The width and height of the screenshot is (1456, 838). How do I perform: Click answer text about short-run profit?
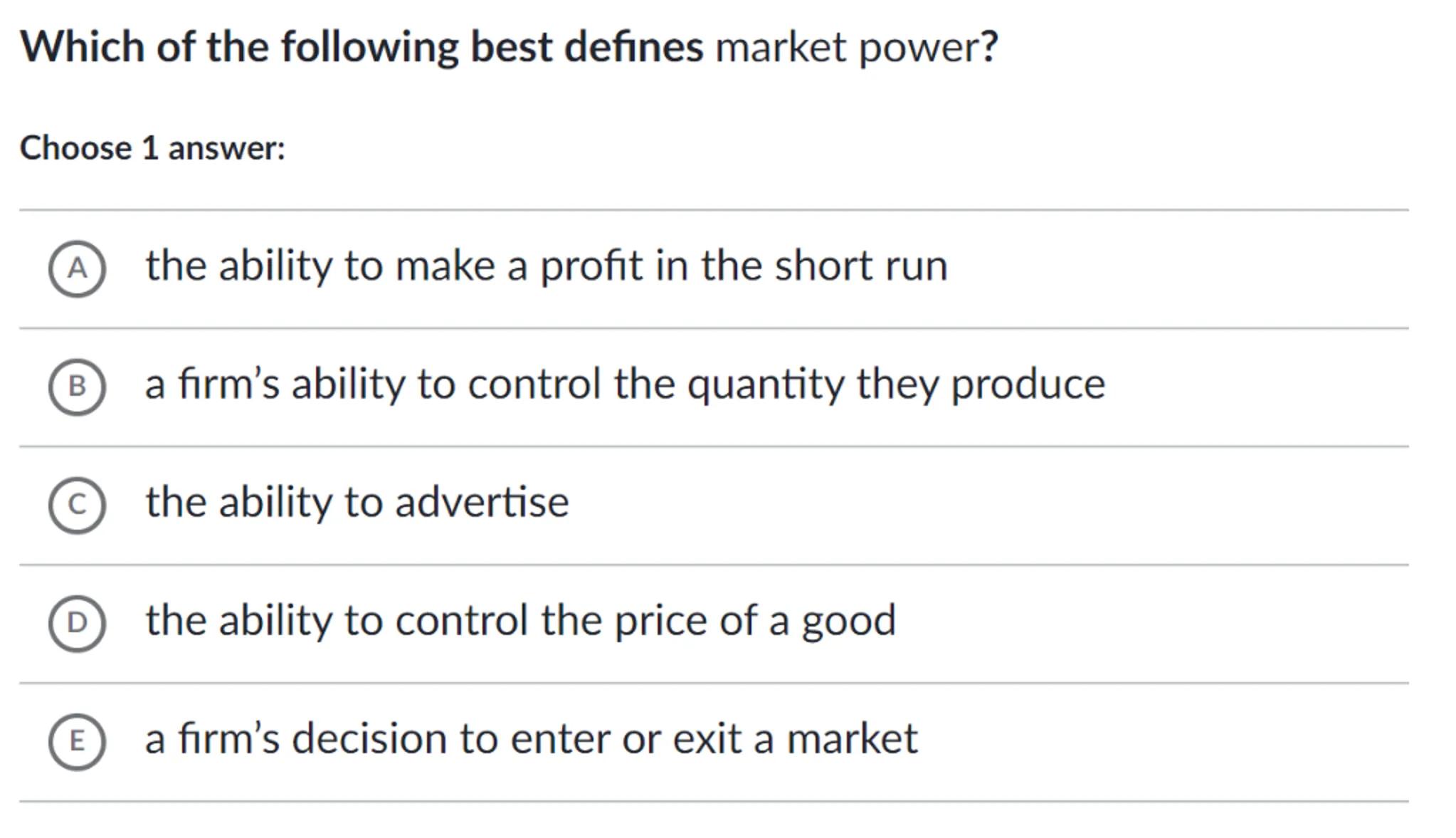tap(546, 266)
